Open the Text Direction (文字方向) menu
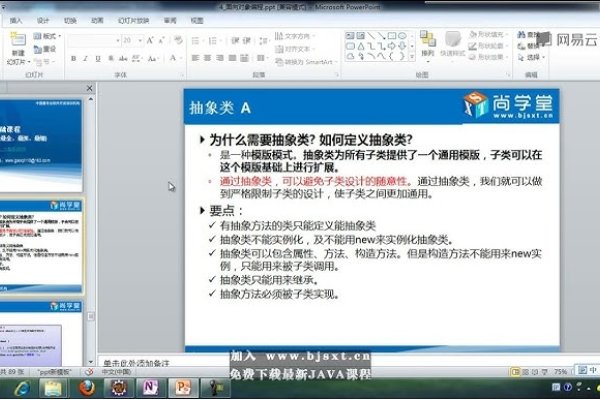This screenshot has width=600, height=400. tap(295, 36)
